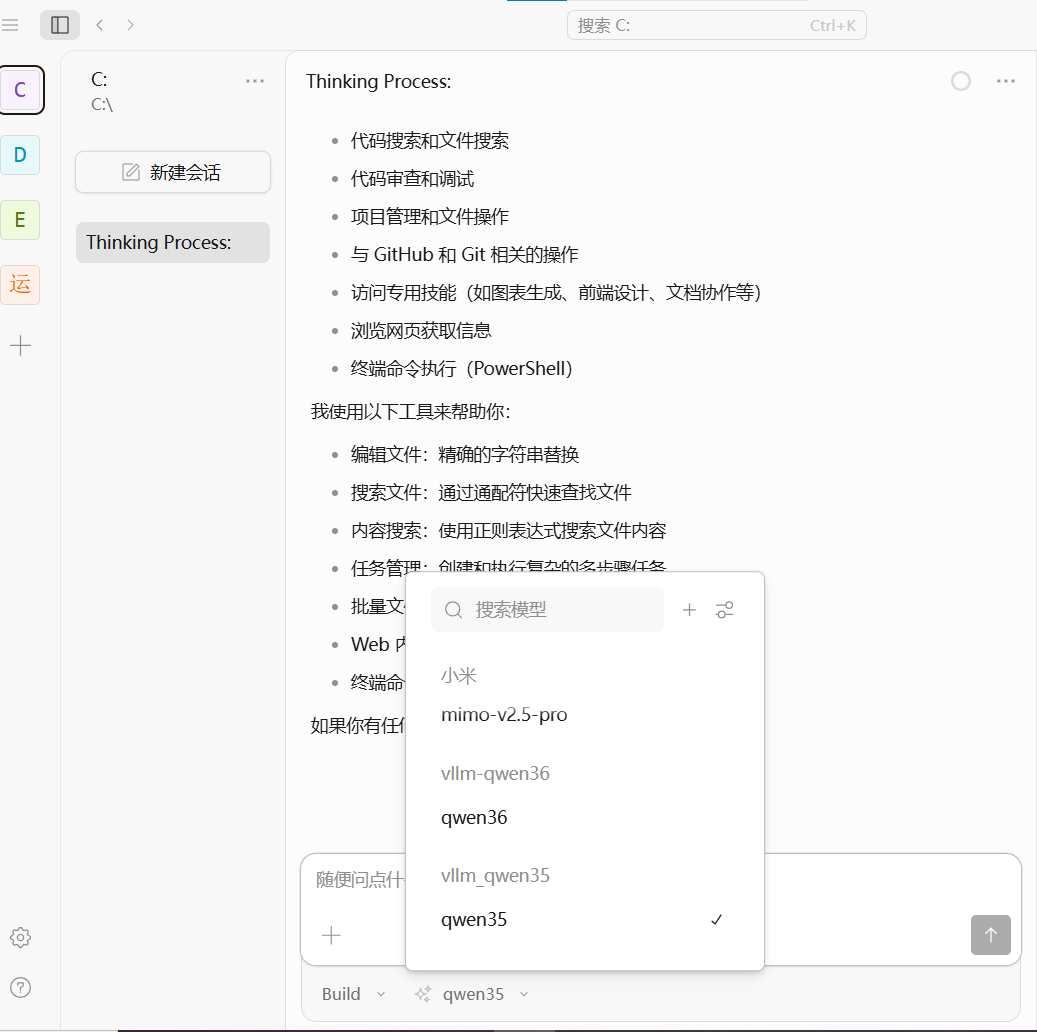Select the D workspace icon

[x=21, y=155]
